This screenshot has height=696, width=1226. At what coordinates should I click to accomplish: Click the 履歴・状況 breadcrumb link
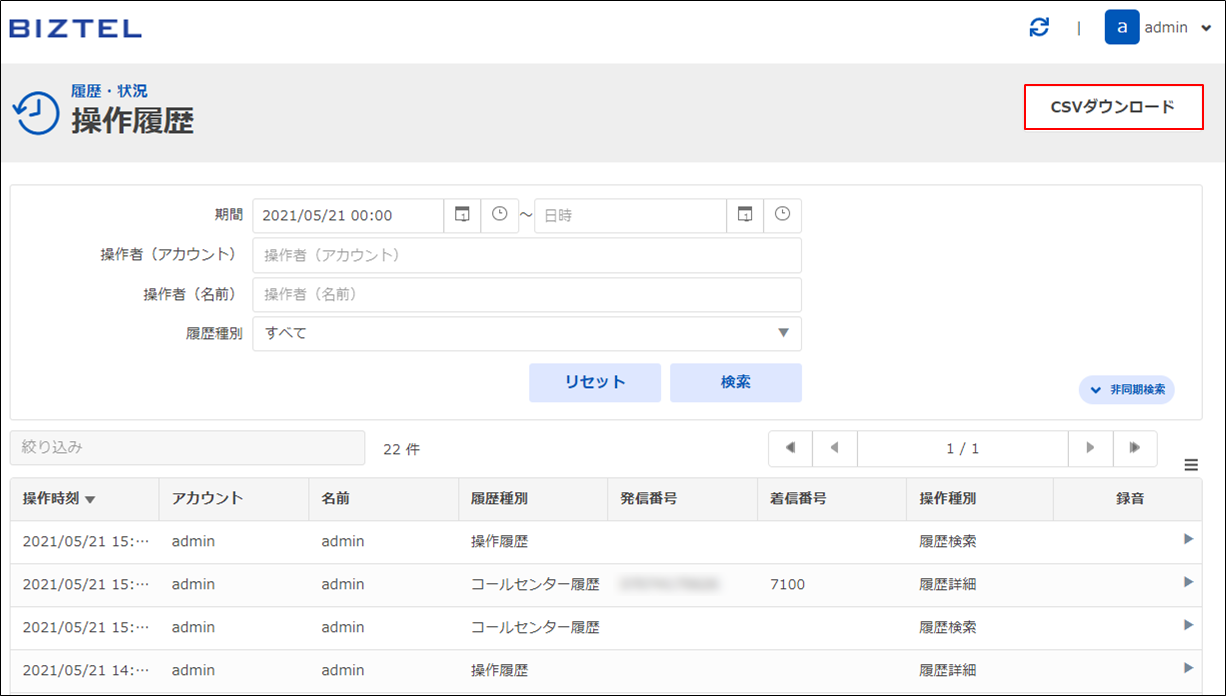tap(109, 91)
